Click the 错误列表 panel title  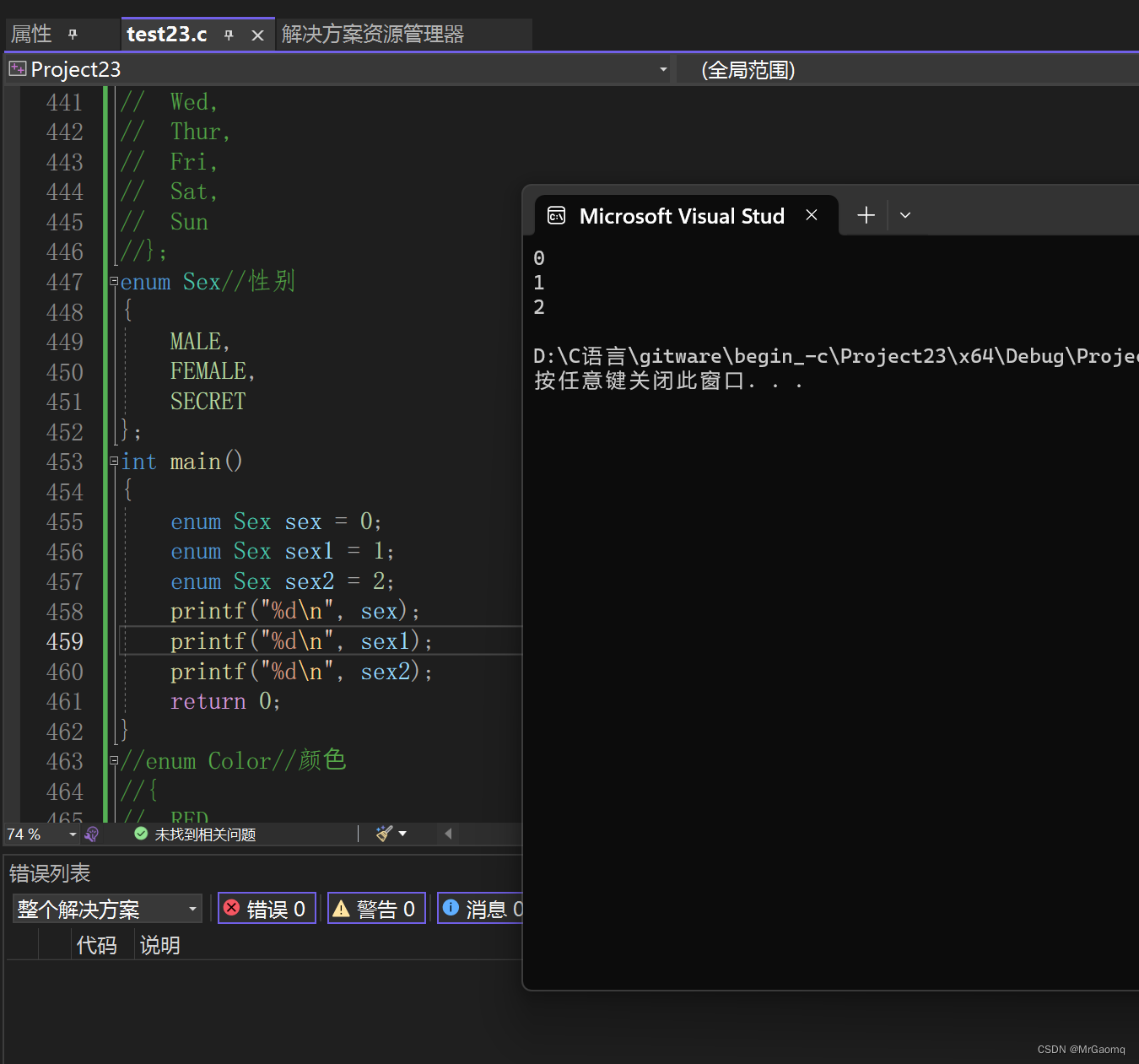point(50,873)
